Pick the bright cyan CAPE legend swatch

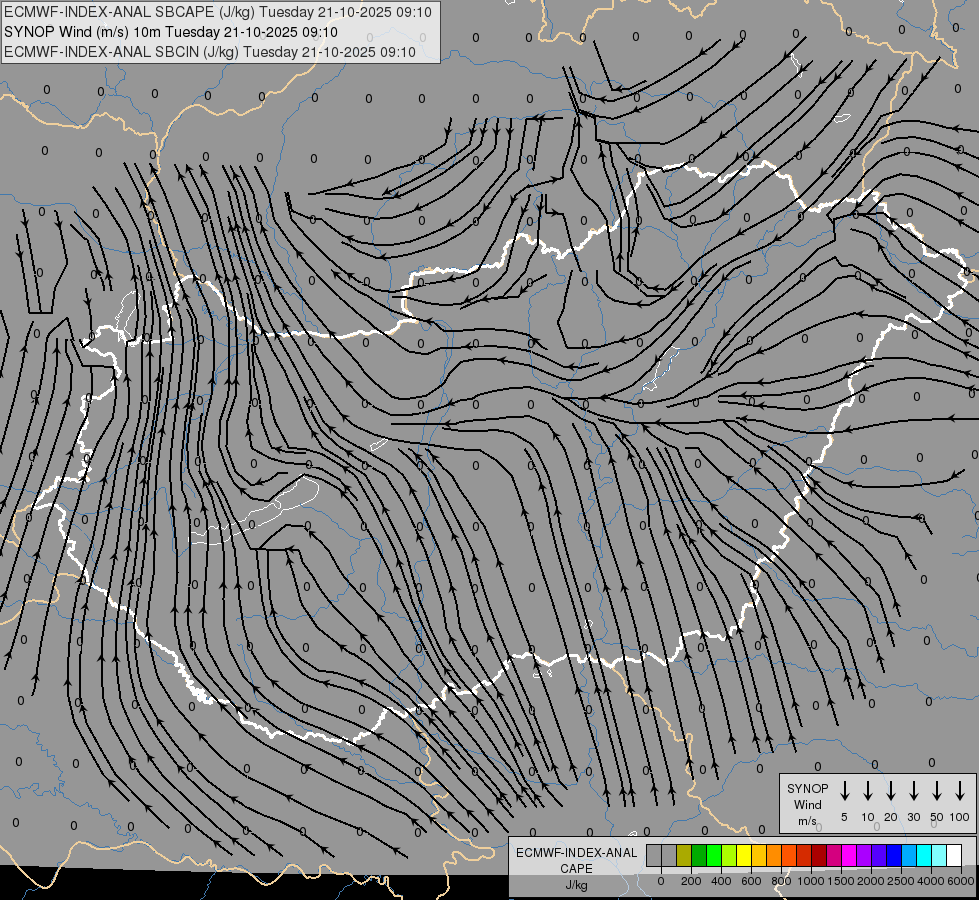[x=923, y=855]
